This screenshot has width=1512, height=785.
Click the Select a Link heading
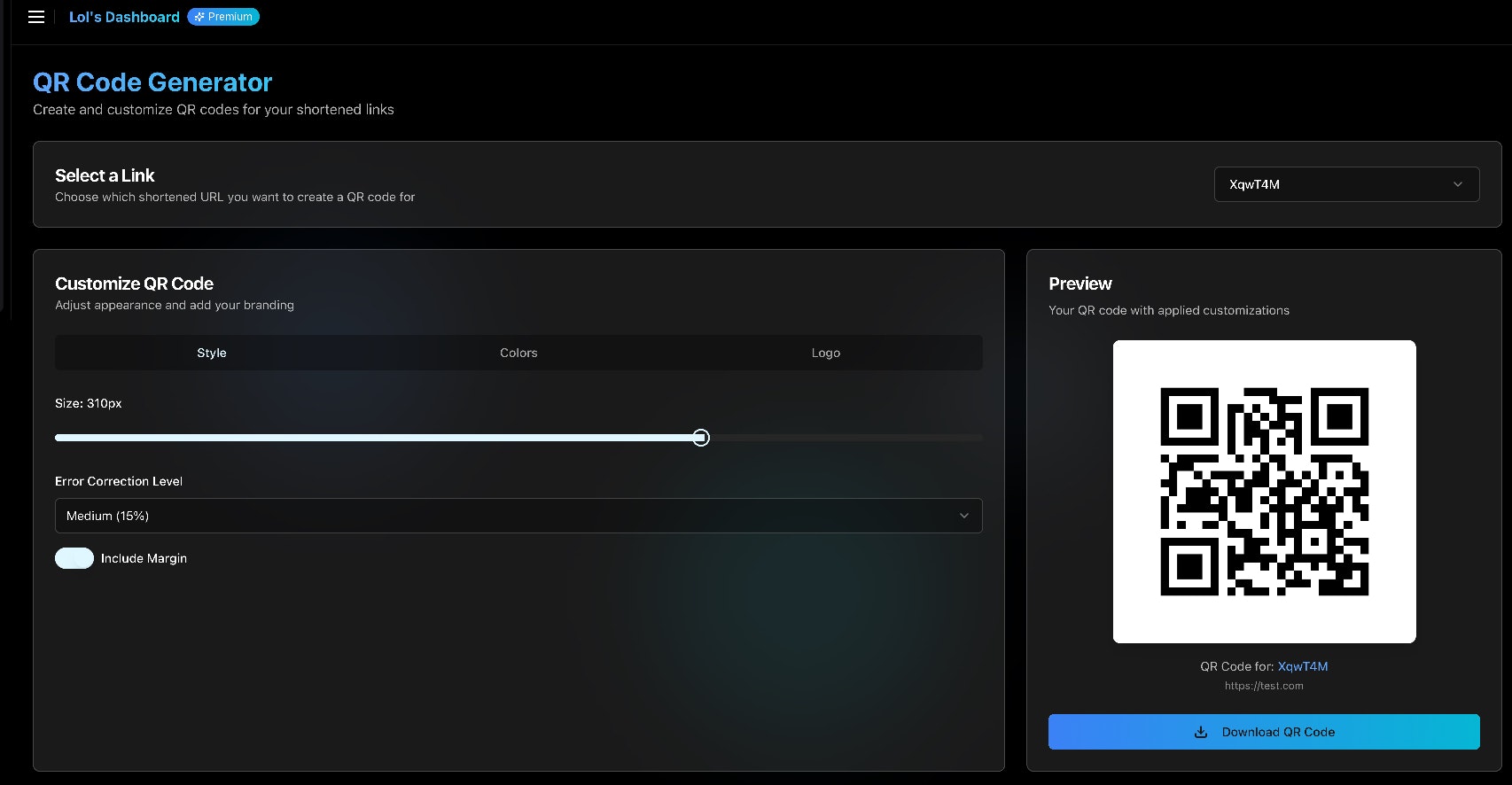click(x=105, y=175)
